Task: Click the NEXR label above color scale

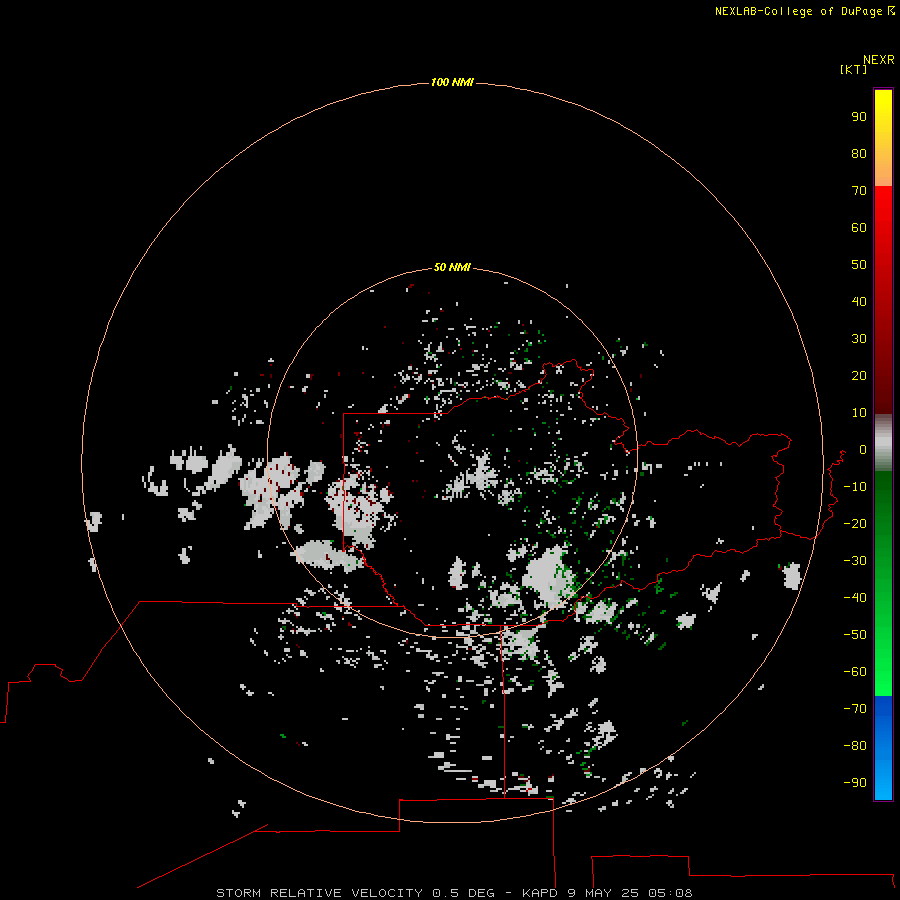Action: pyautogui.click(x=879, y=60)
